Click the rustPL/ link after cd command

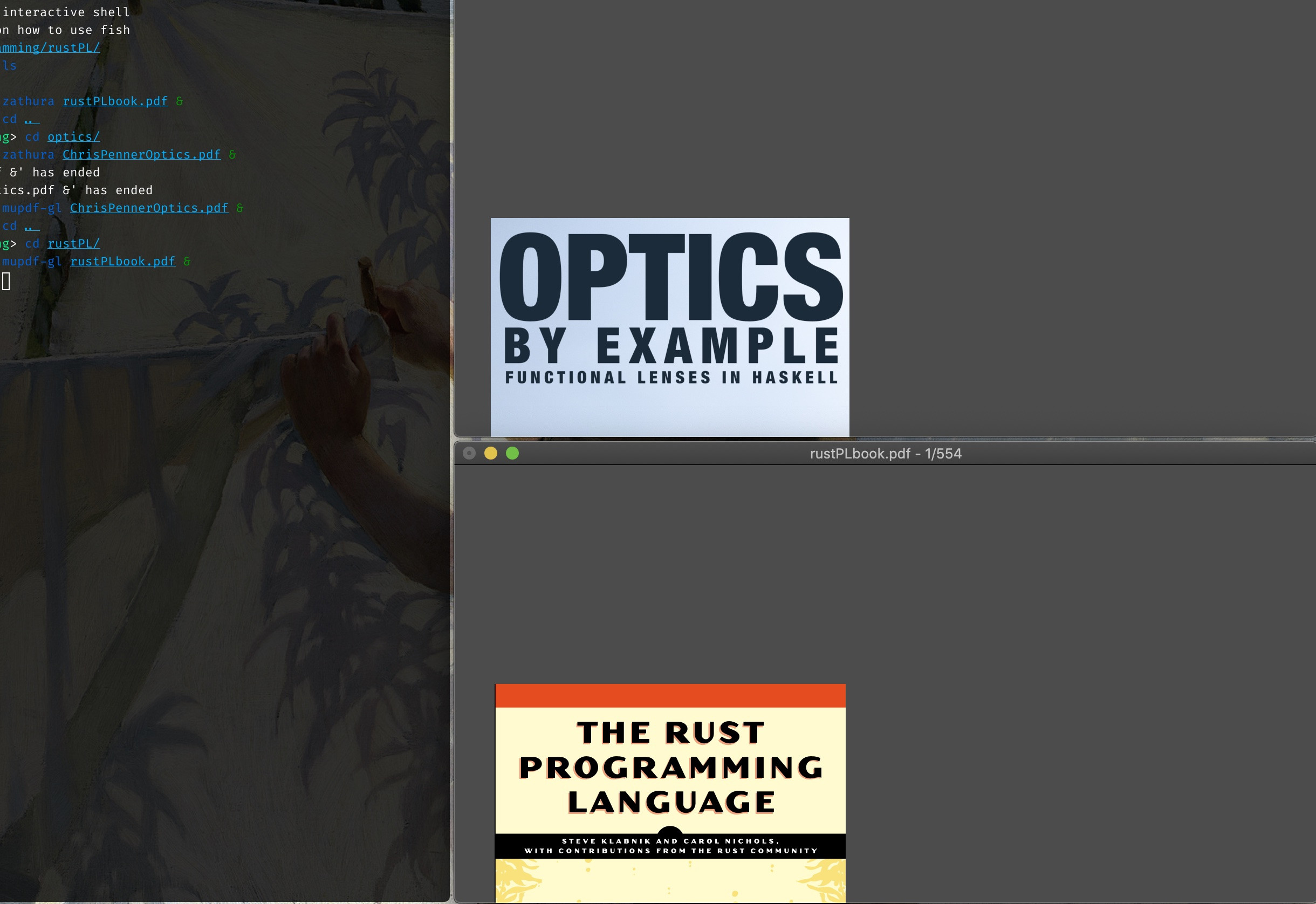(73, 244)
